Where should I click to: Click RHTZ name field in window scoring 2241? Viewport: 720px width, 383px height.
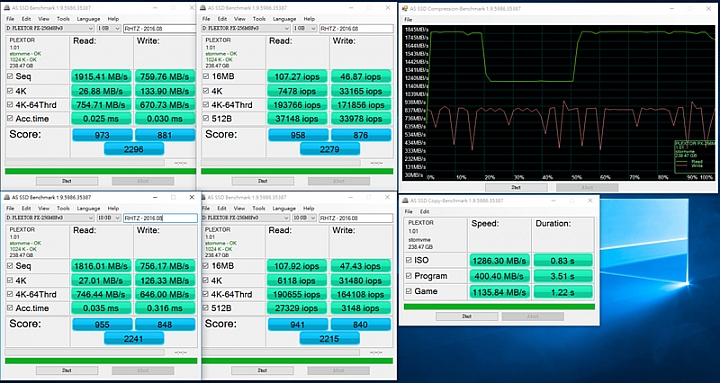click(x=160, y=218)
